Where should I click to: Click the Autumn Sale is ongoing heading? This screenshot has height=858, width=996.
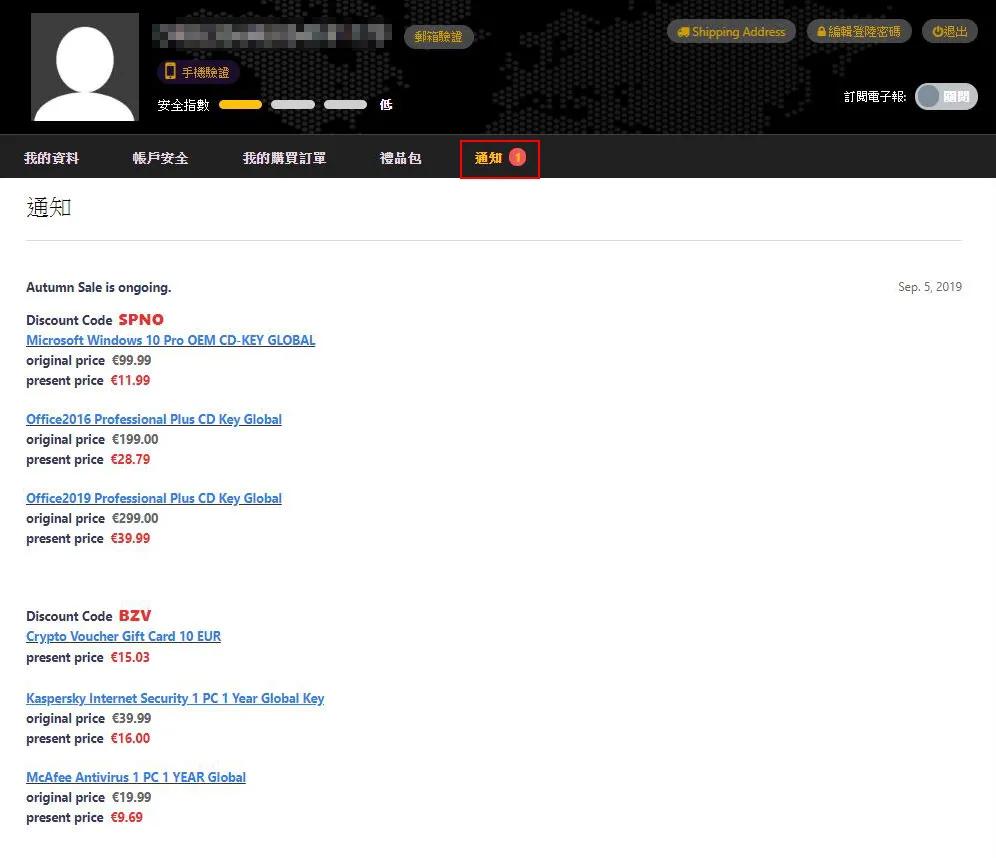click(x=98, y=288)
